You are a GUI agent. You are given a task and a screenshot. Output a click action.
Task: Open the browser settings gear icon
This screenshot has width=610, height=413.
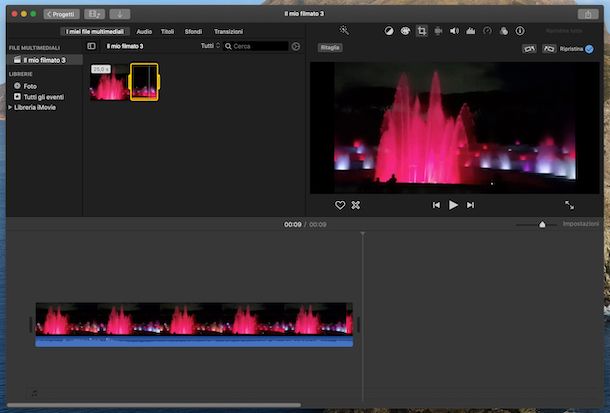point(296,46)
